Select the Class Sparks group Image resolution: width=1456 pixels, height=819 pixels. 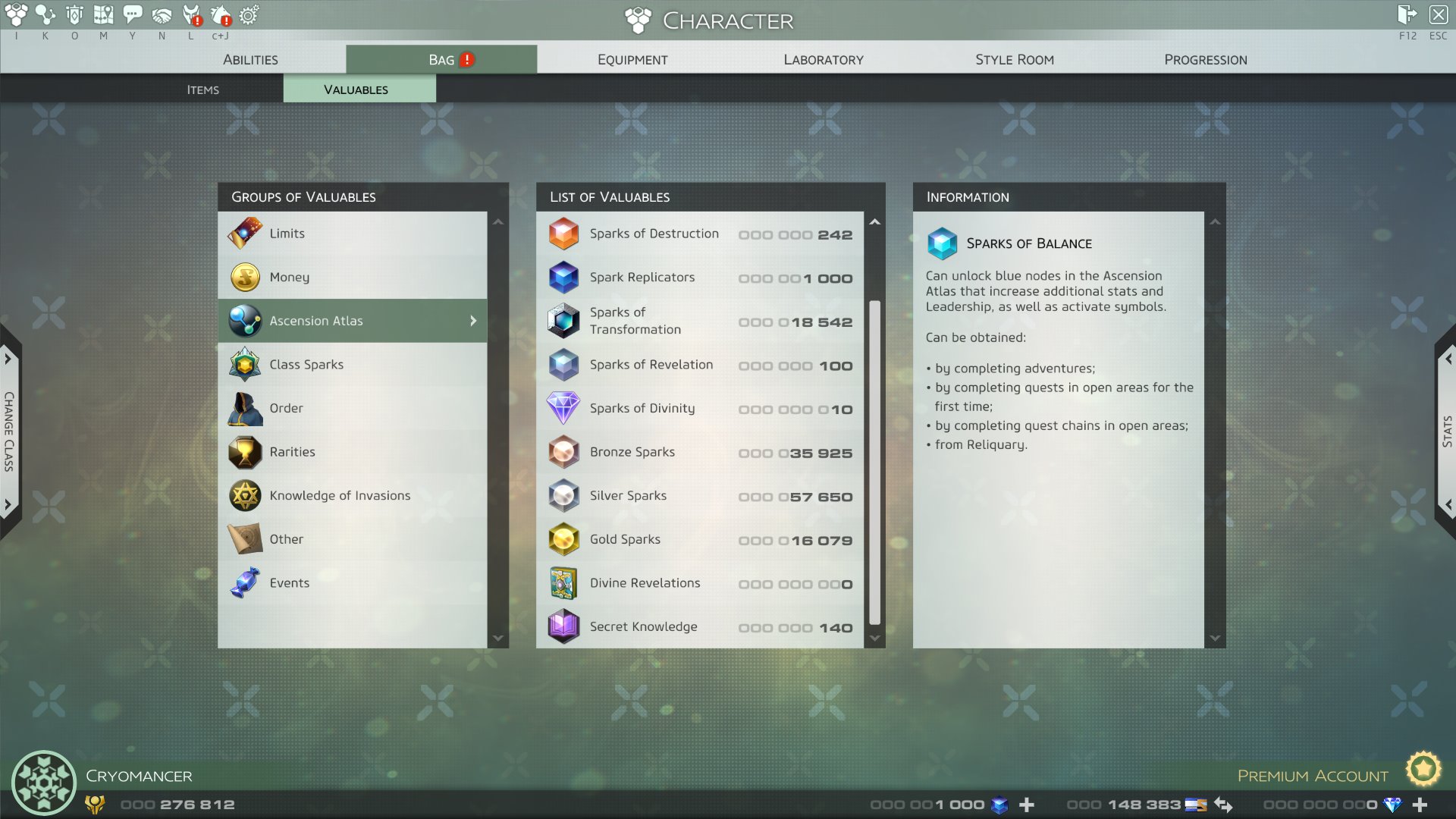tap(353, 364)
